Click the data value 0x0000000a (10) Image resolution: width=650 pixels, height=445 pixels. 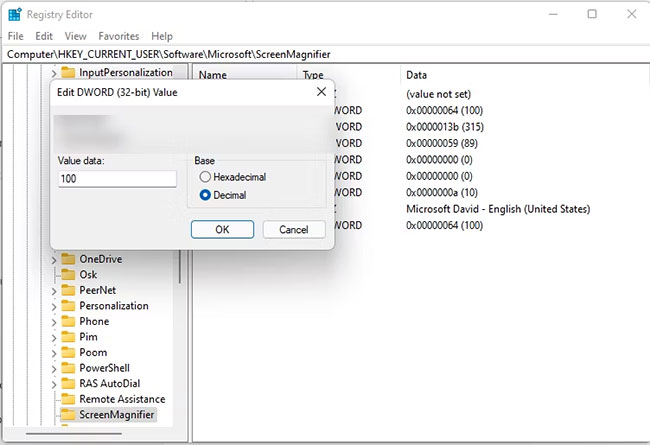442,192
